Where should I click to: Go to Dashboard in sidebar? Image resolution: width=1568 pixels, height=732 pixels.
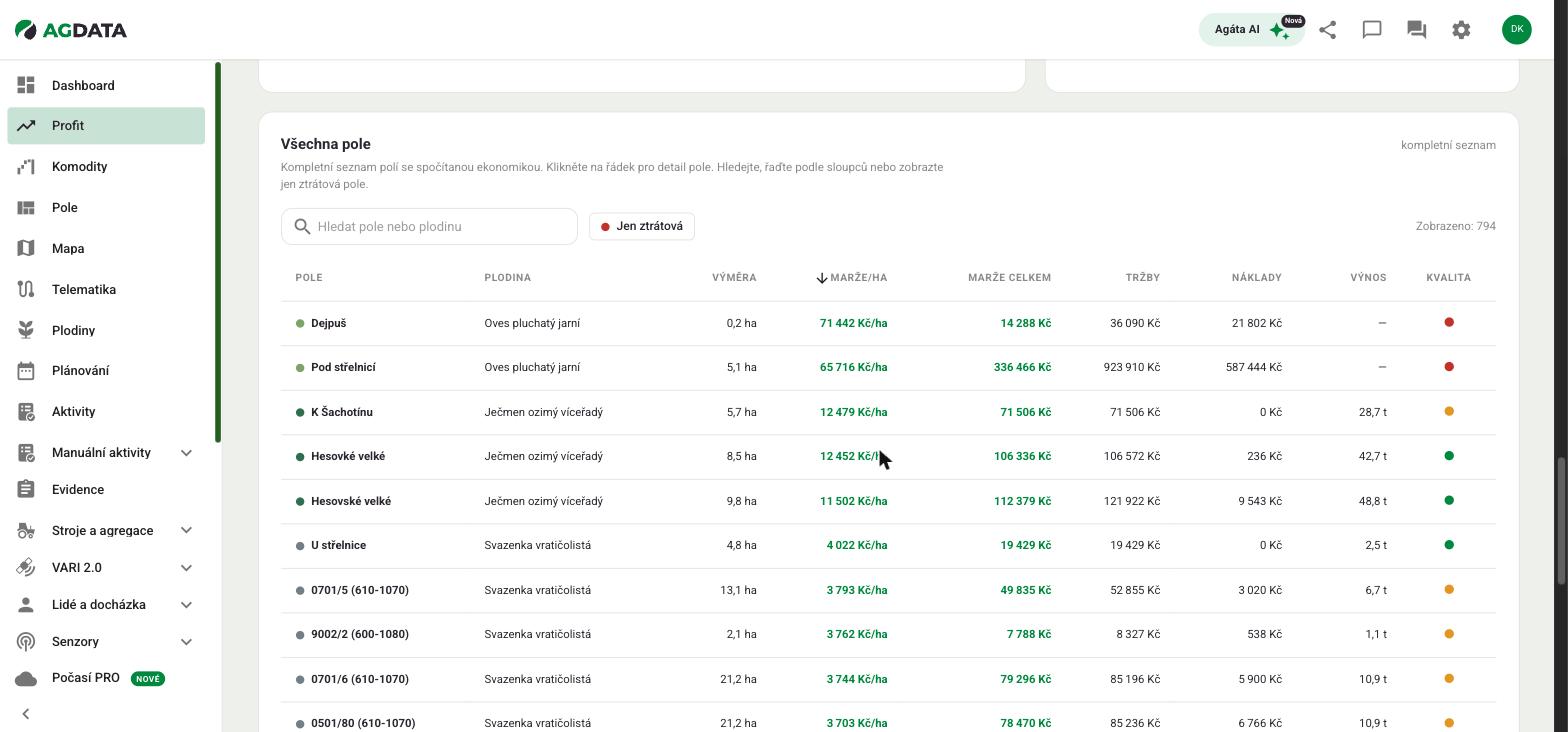click(106, 85)
